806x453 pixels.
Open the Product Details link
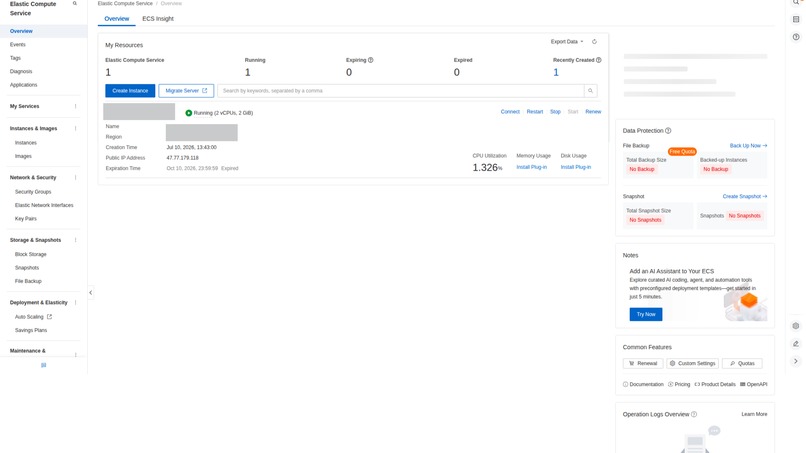(x=715, y=385)
